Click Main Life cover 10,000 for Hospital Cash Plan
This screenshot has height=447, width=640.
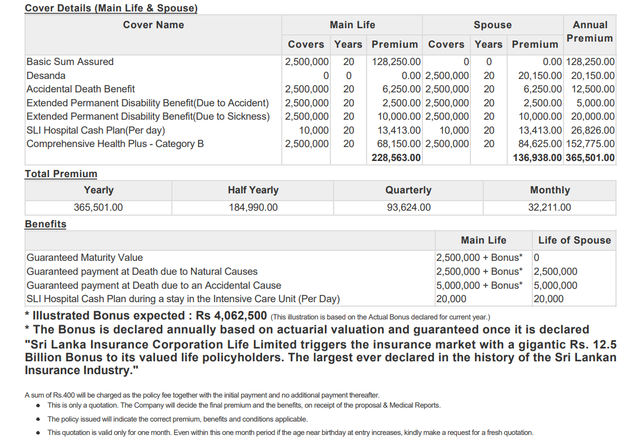click(x=313, y=130)
